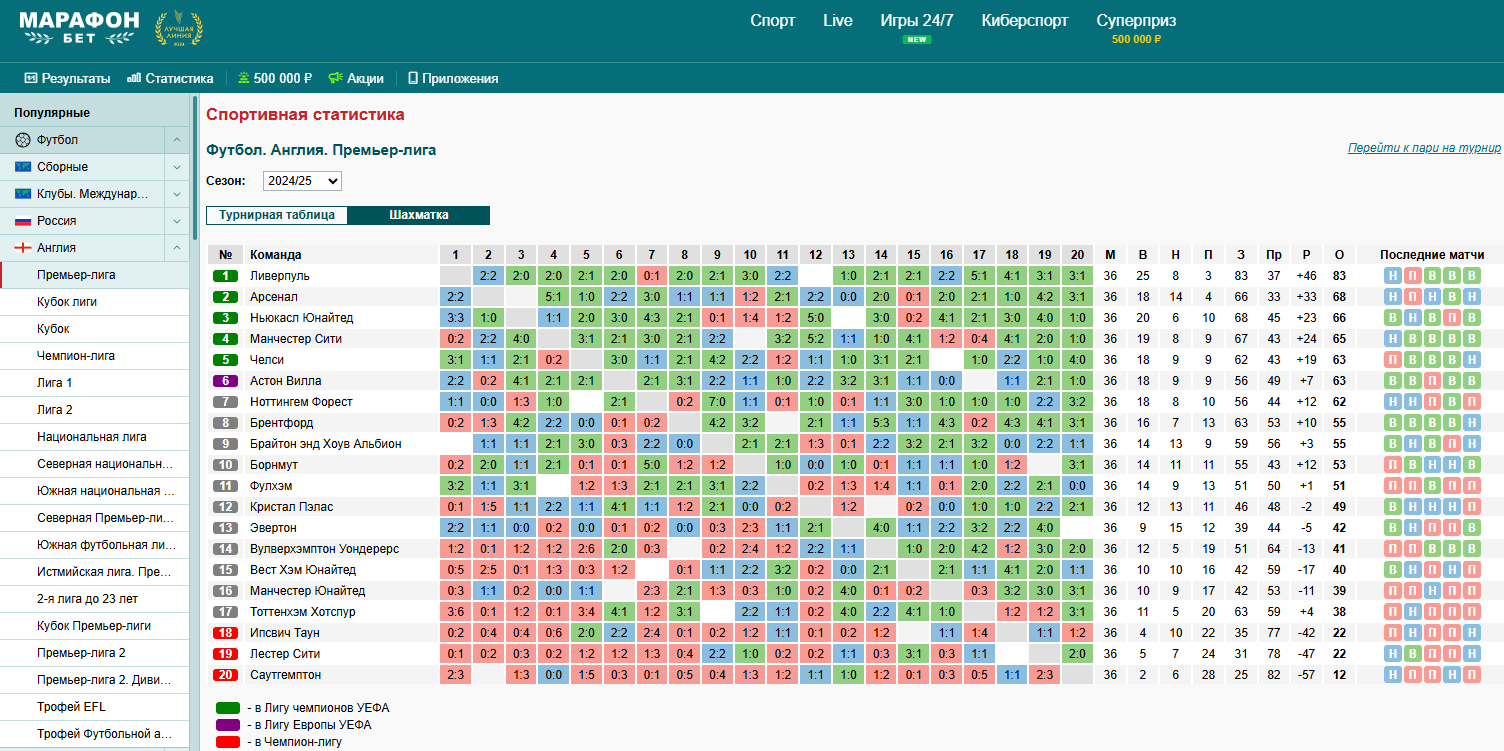Collapse the Футбол section chevron
The image size is (1504, 751).
point(176,140)
